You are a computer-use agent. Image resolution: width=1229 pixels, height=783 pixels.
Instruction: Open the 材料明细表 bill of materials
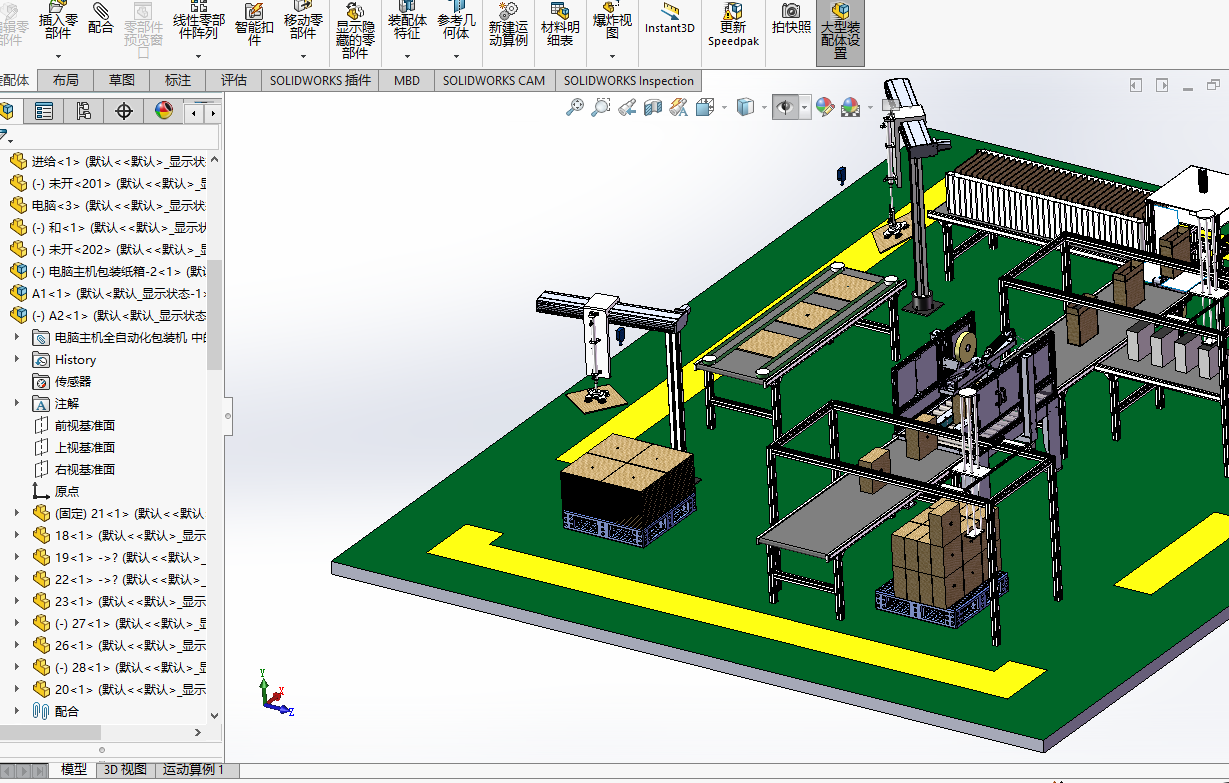(560, 24)
